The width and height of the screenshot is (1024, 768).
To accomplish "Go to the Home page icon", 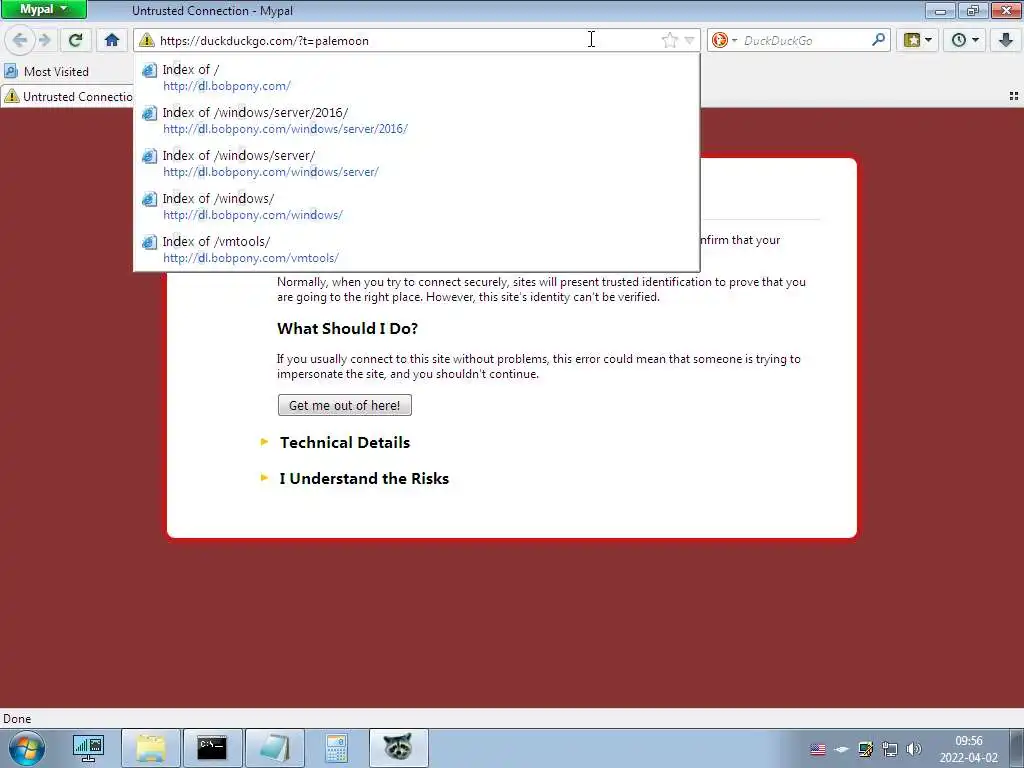I will pyautogui.click(x=112, y=40).
